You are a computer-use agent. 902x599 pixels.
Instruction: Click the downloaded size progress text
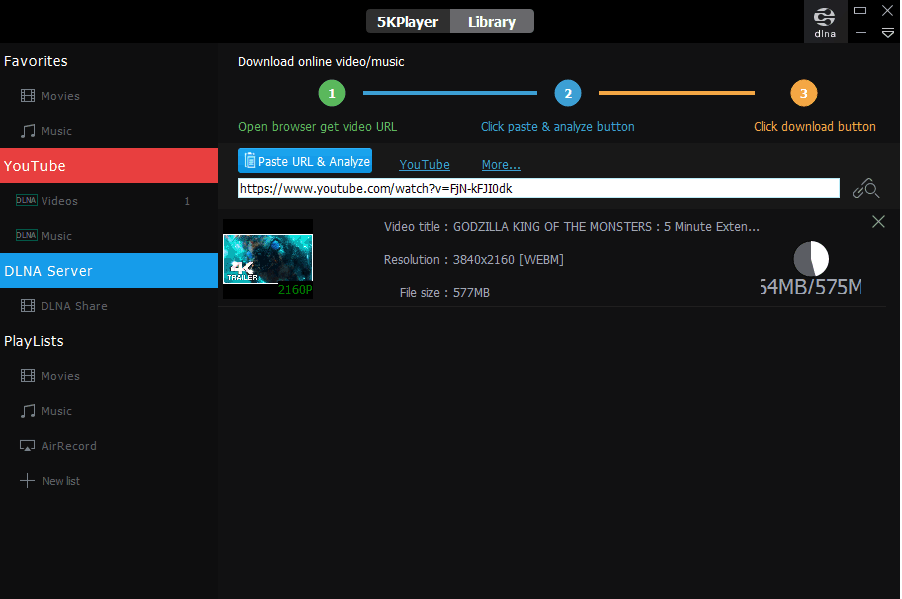pos(811,287)
